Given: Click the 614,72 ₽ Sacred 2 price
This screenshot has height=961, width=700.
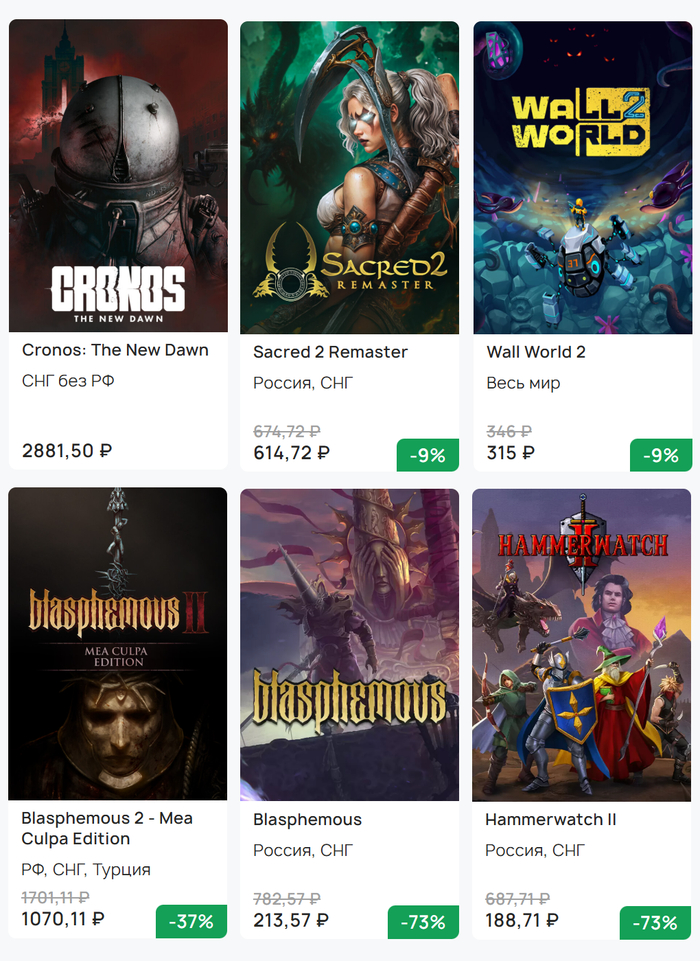Looking at the screenshot, I should [291, 453].
